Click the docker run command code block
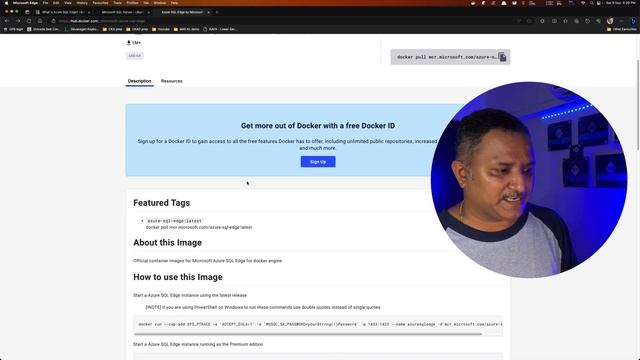 pos(318,324)
